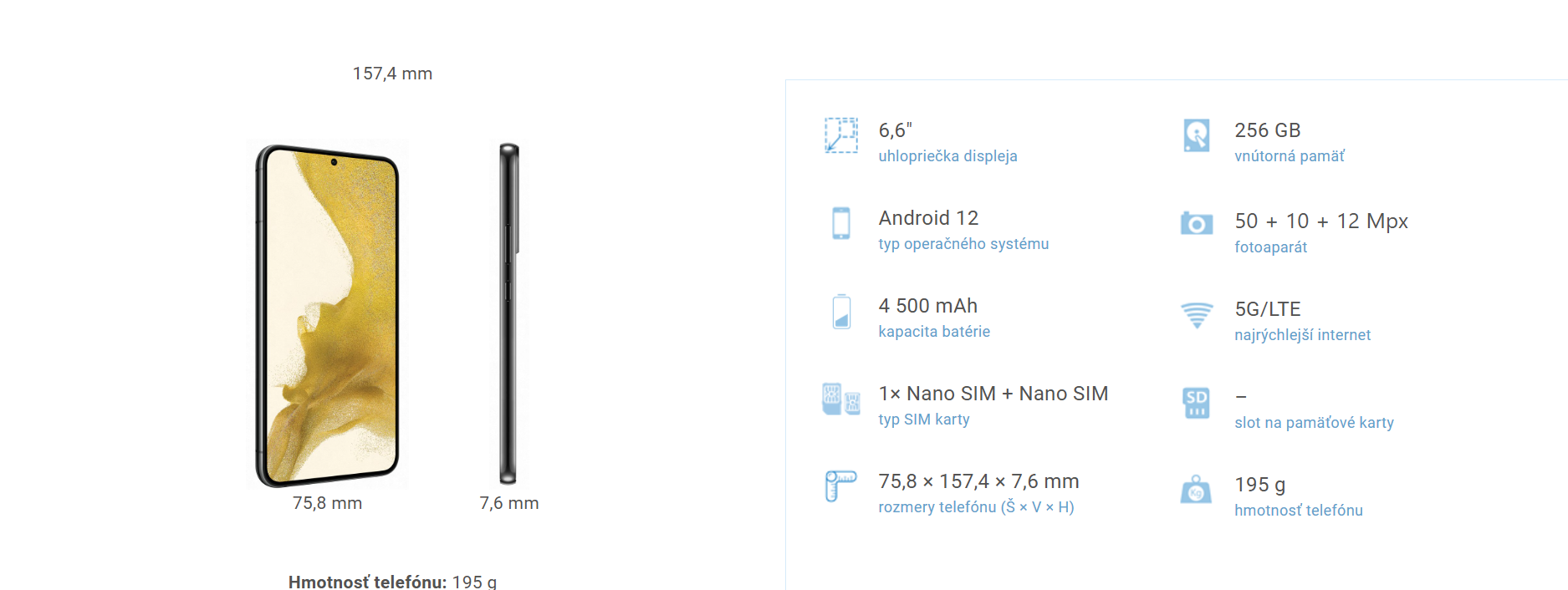Image resolution: width=1568 pixels, height=590 pixels.
Task: Click the "50 + 10 + 12 Mpx" camera value
Action: [x=1321, y=221]
